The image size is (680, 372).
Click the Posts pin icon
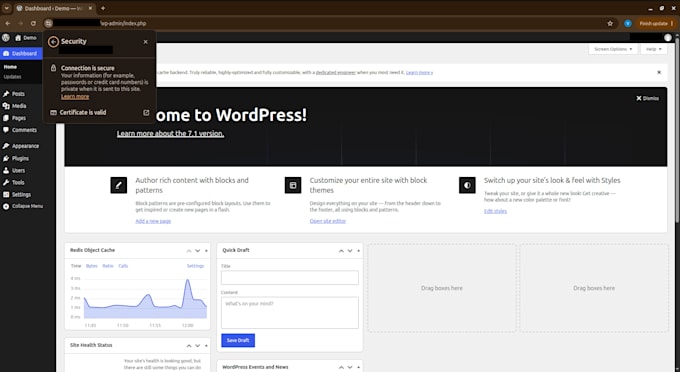pyautogui.click(x=6, y=94)
